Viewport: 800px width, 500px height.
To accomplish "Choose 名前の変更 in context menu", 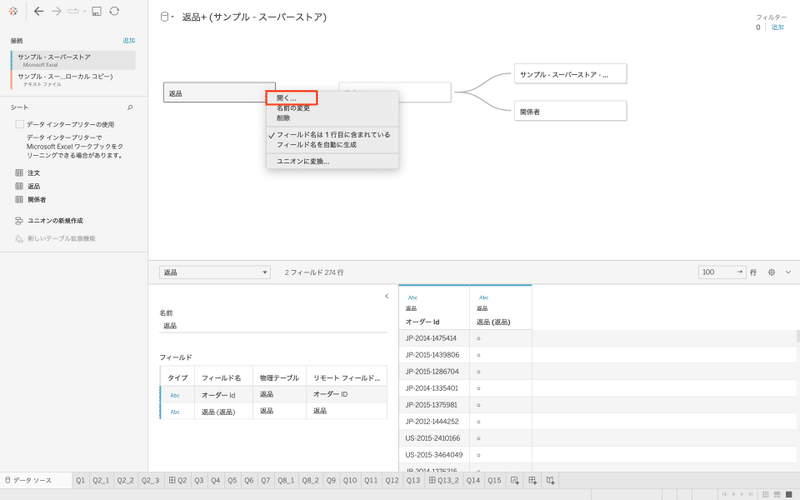I will (x=293, y=108).
